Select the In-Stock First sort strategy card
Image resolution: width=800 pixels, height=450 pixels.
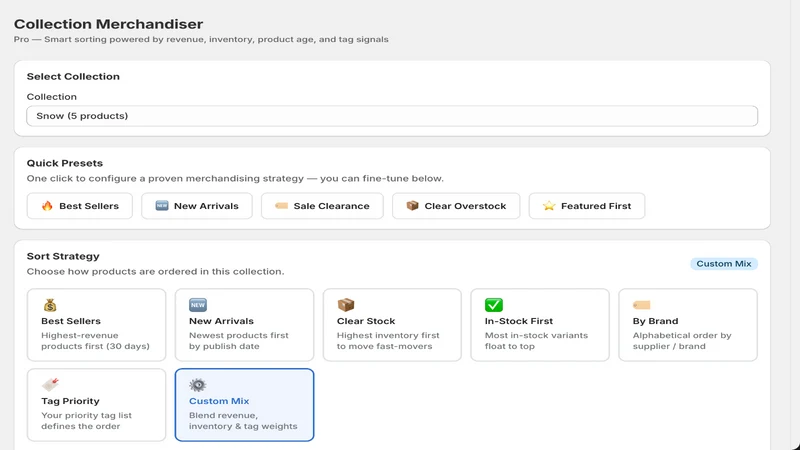tap(540, 325)
